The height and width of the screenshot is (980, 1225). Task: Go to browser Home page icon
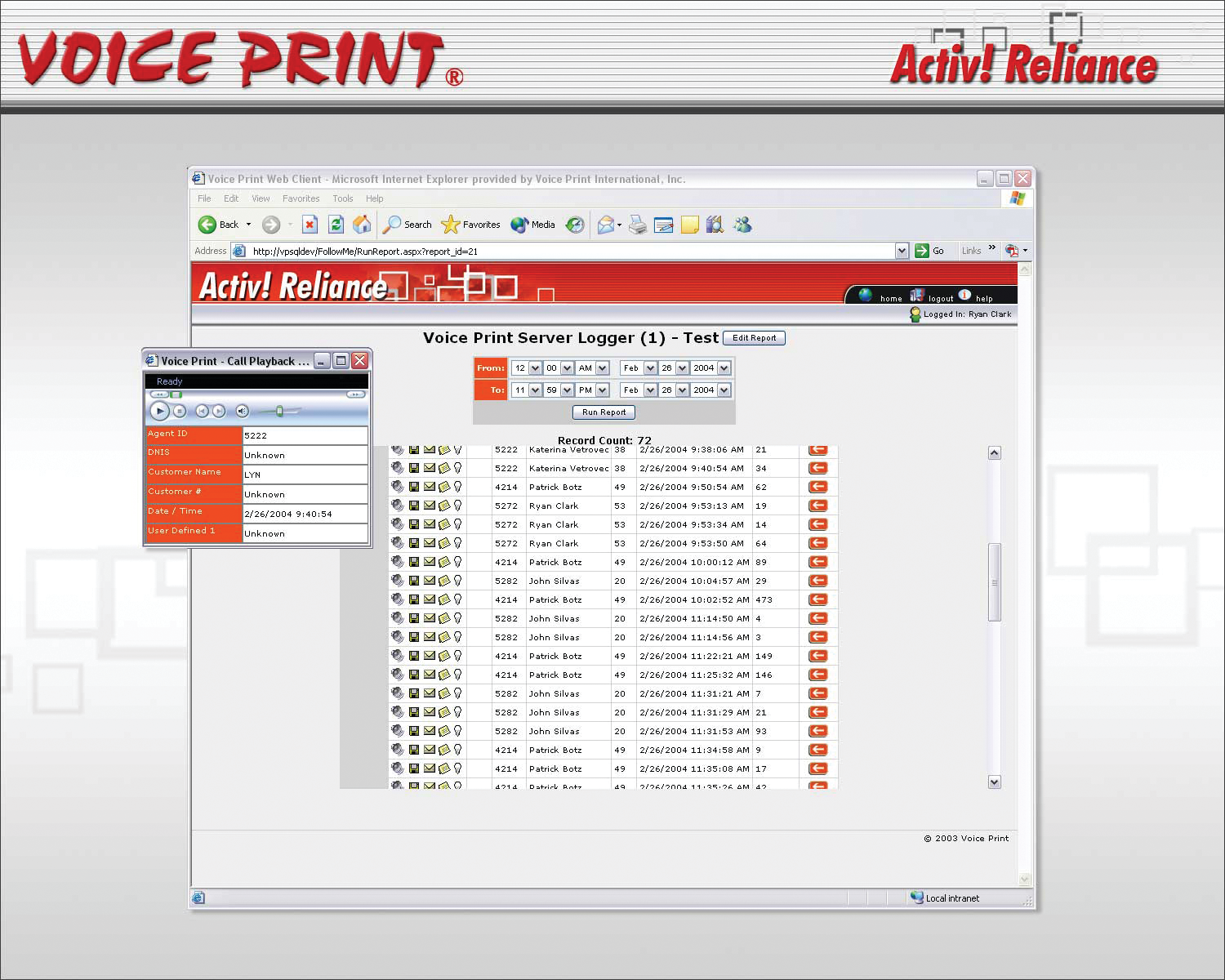pyautogui.click(x=362, y=225)
